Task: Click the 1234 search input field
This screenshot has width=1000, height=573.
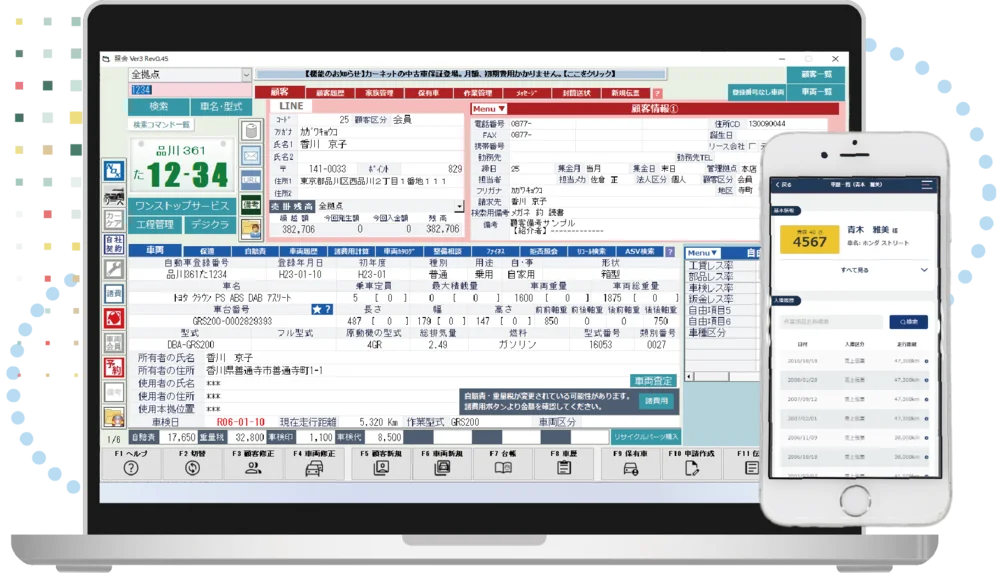Action: [x=190, y=90]
